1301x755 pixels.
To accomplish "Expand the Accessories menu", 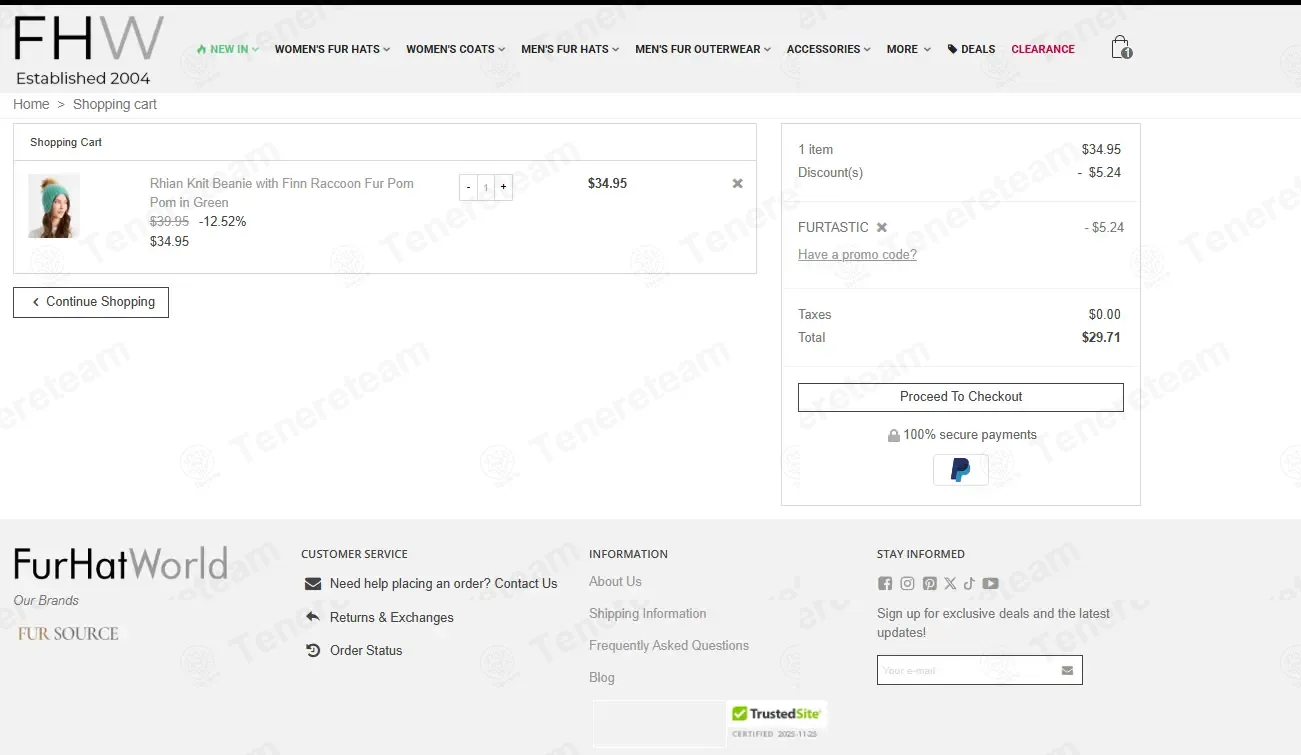I will [x=828, y=49].
